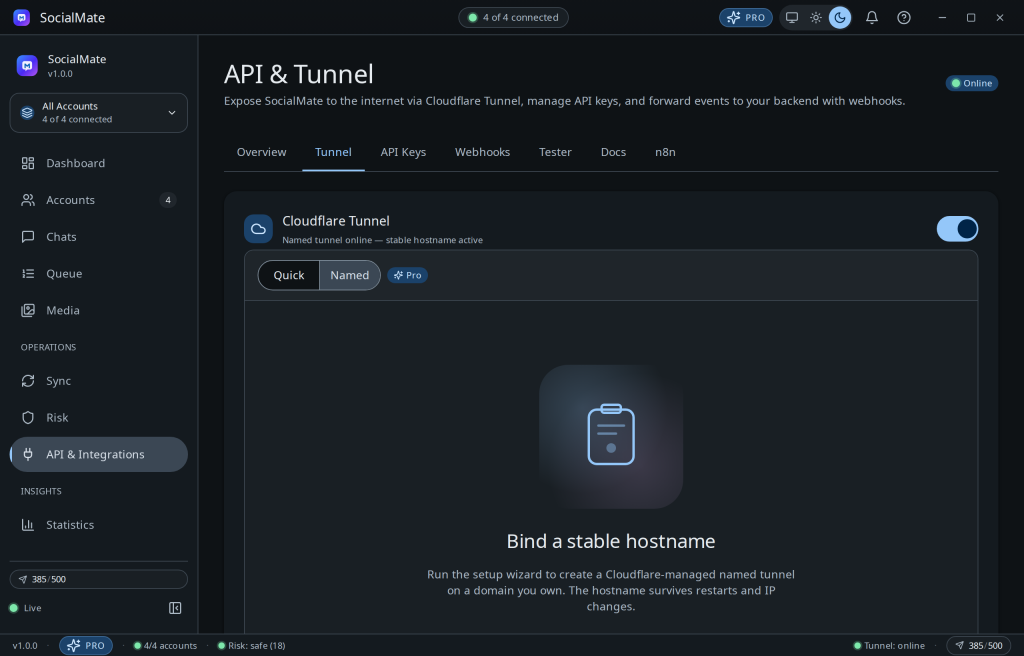Click the API & Integrations plug icon

tap(27, 454)
